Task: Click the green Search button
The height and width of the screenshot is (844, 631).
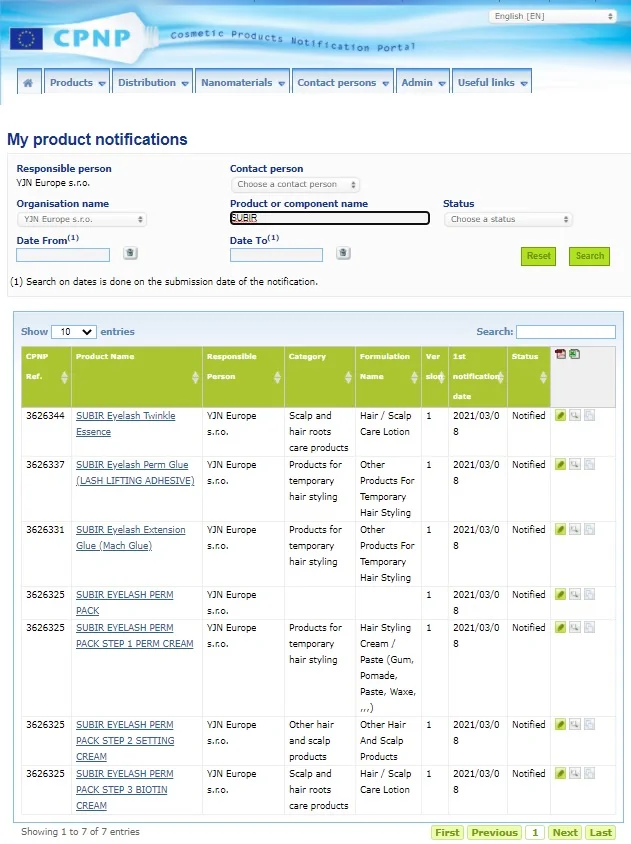Action: (590, 256)
